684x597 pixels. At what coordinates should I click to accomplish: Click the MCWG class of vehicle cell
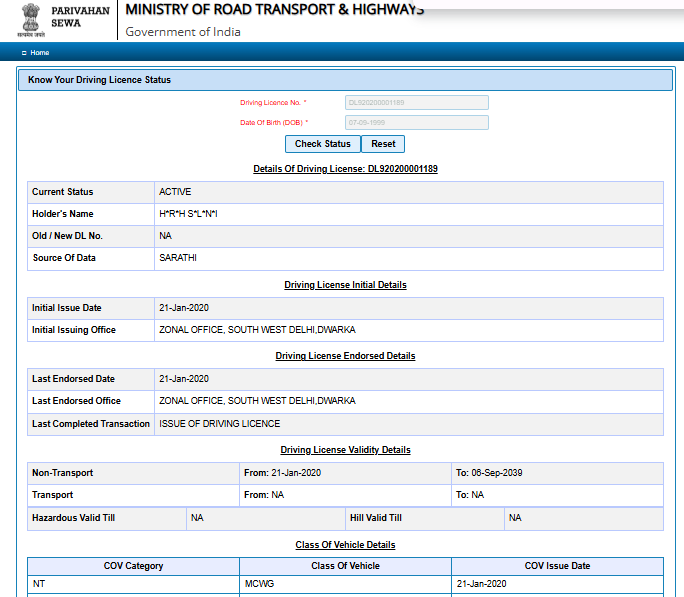(261, 584)
